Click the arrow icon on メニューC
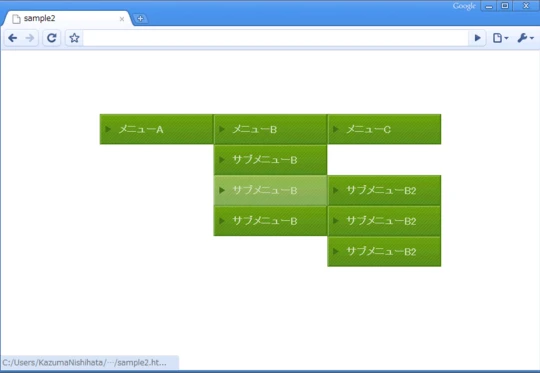 point(335,129)
